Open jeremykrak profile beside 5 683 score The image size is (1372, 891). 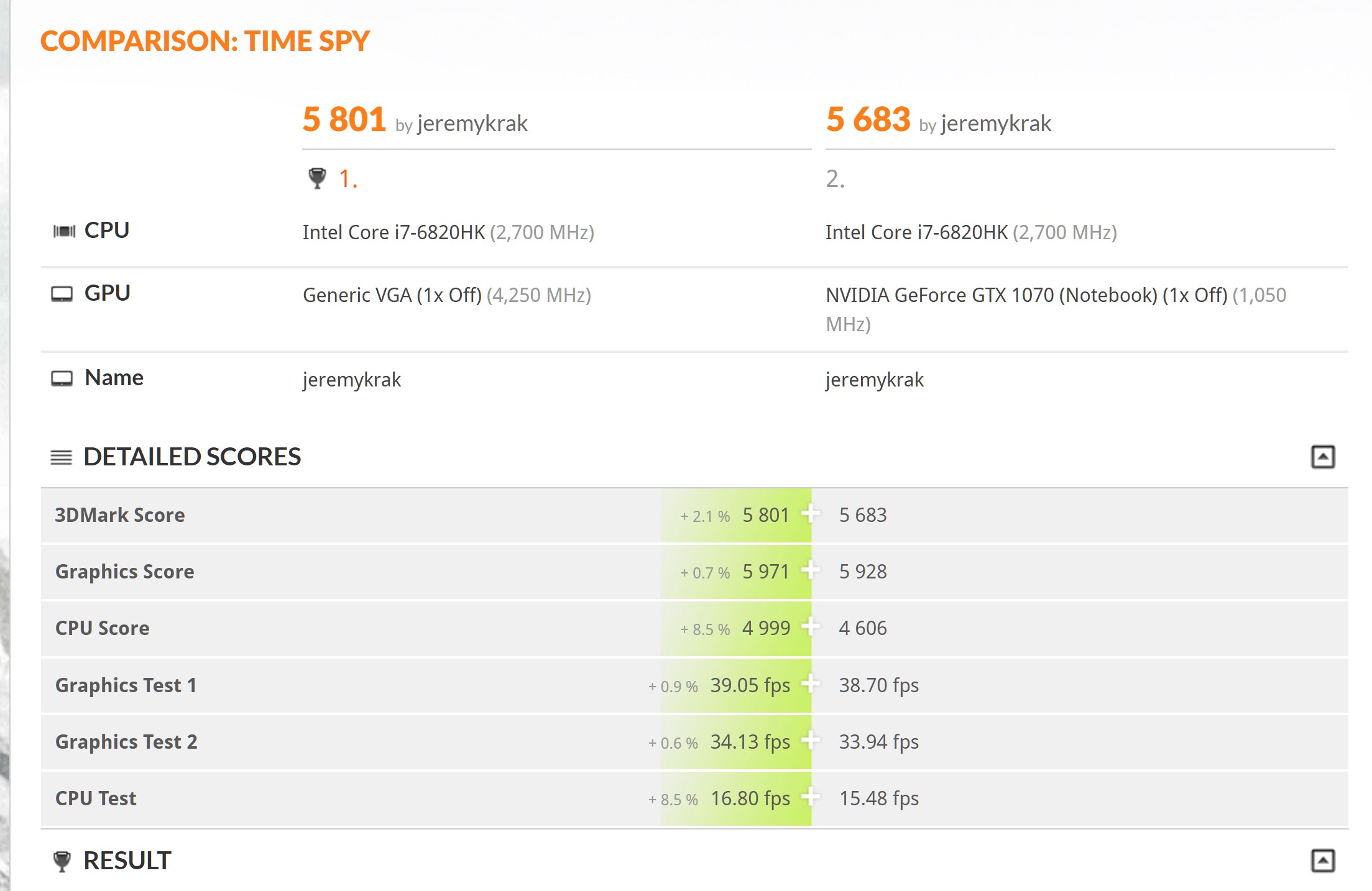point(996,124)
